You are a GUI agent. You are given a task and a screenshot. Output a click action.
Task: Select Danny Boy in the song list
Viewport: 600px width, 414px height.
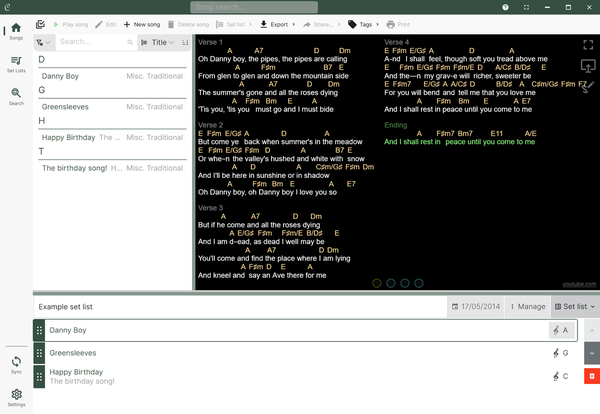(x=112, y=76)
